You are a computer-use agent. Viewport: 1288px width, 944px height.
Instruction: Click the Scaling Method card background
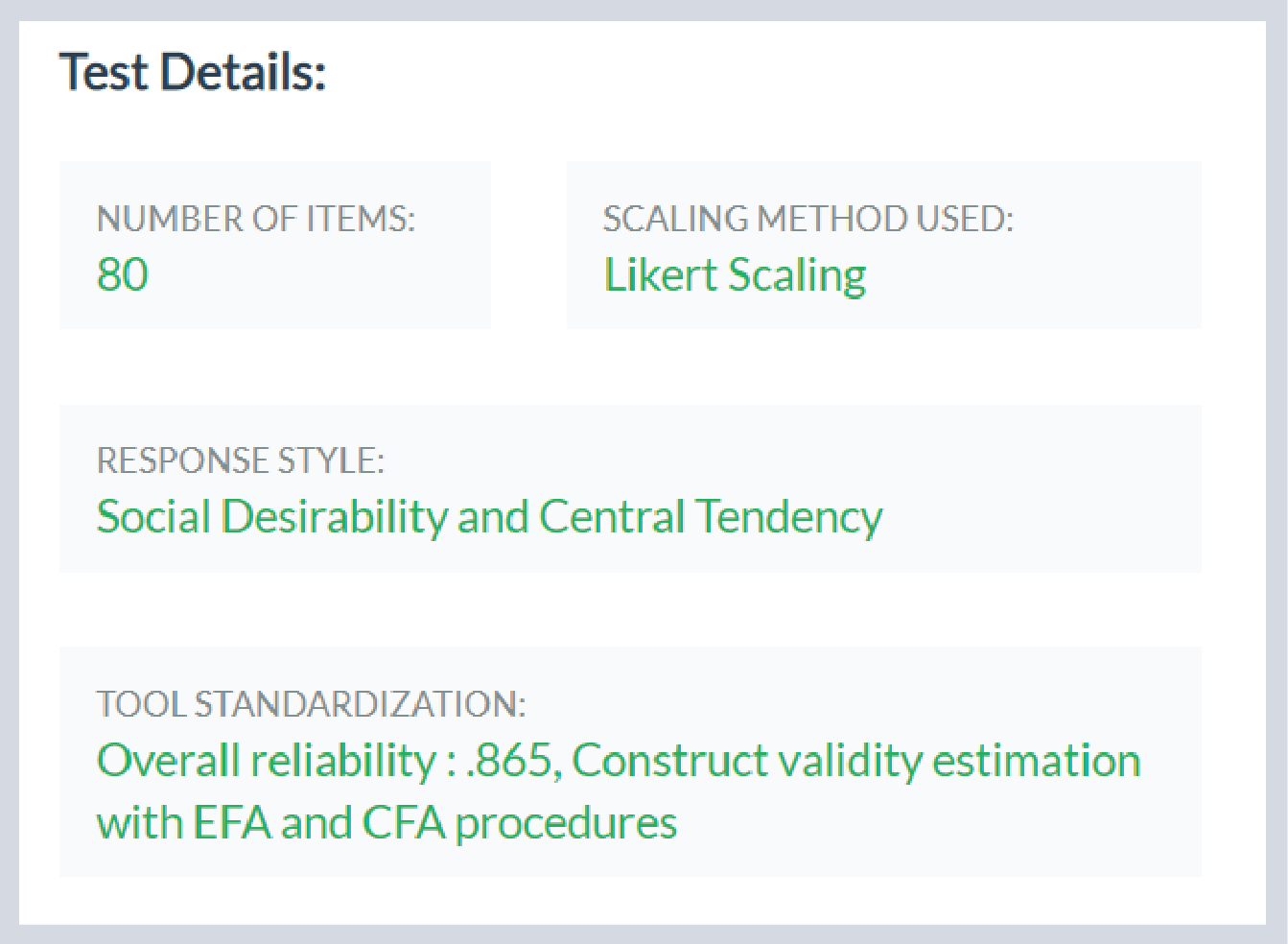883,246
